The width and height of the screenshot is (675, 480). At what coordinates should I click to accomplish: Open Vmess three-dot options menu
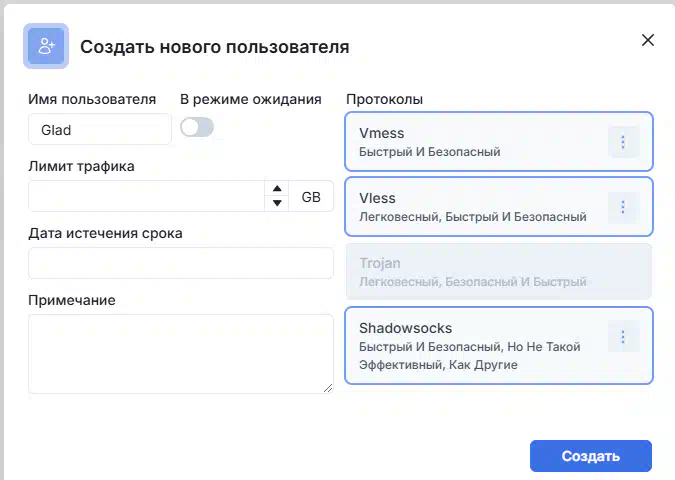pyautogui.click(x=623, y=142)
